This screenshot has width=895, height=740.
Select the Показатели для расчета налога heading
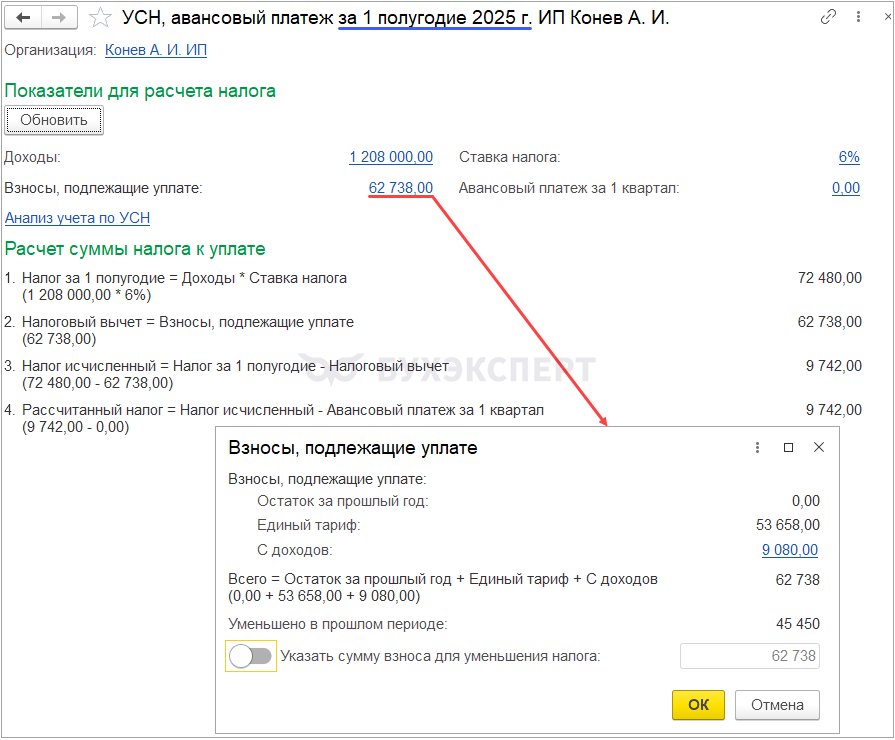[x=140, y=91]
